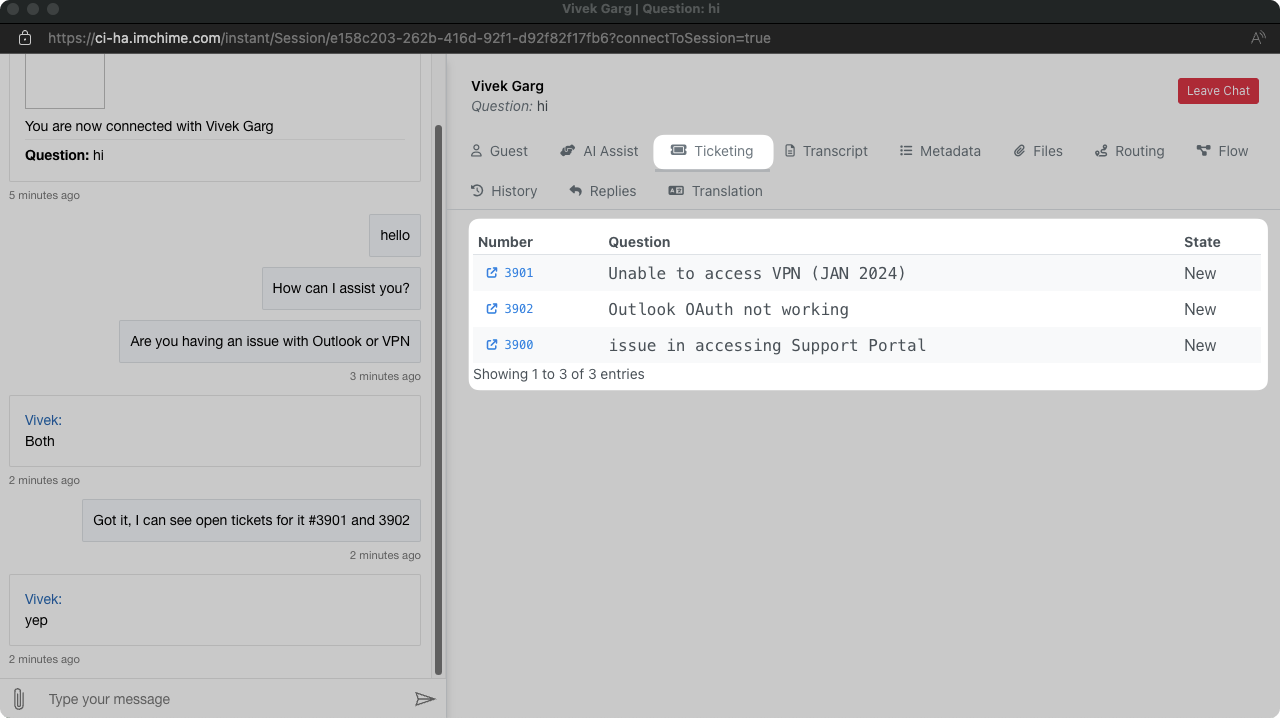1280x718 pixels.
Task: Click the State 'New' cell for ticket 3902
Action: coord(1200,309)
